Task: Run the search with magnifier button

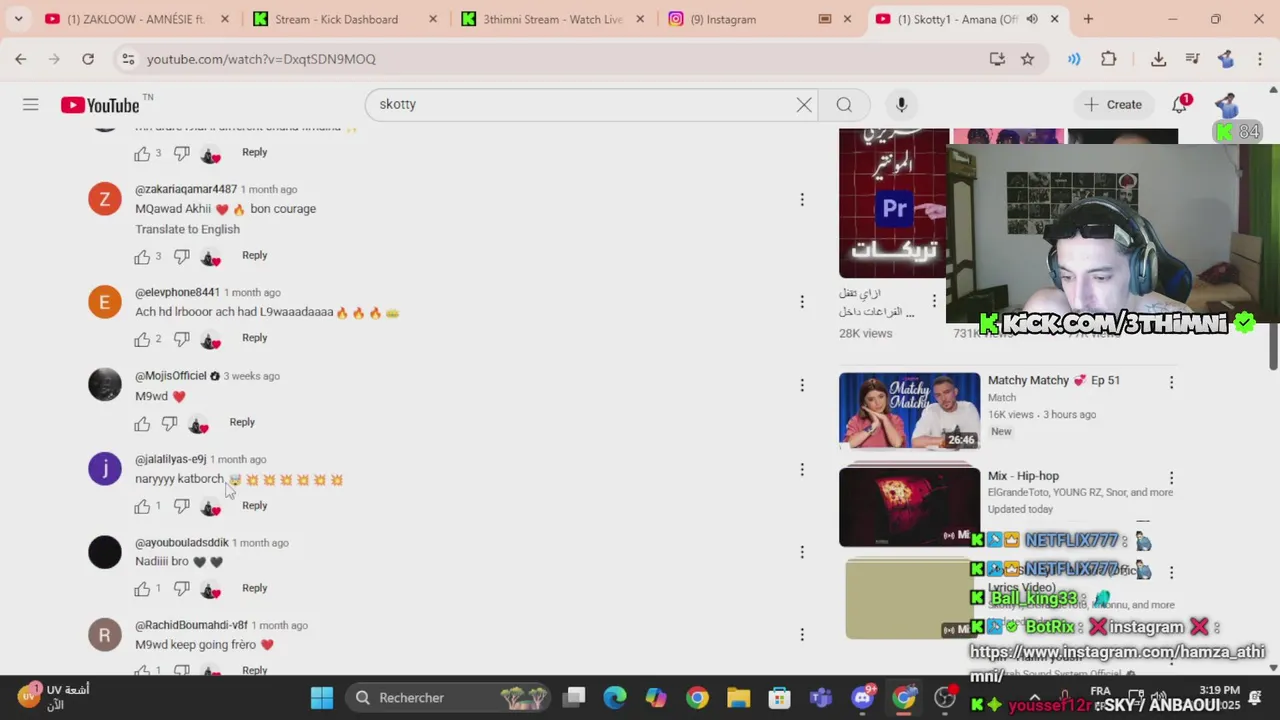Action: 844,104
